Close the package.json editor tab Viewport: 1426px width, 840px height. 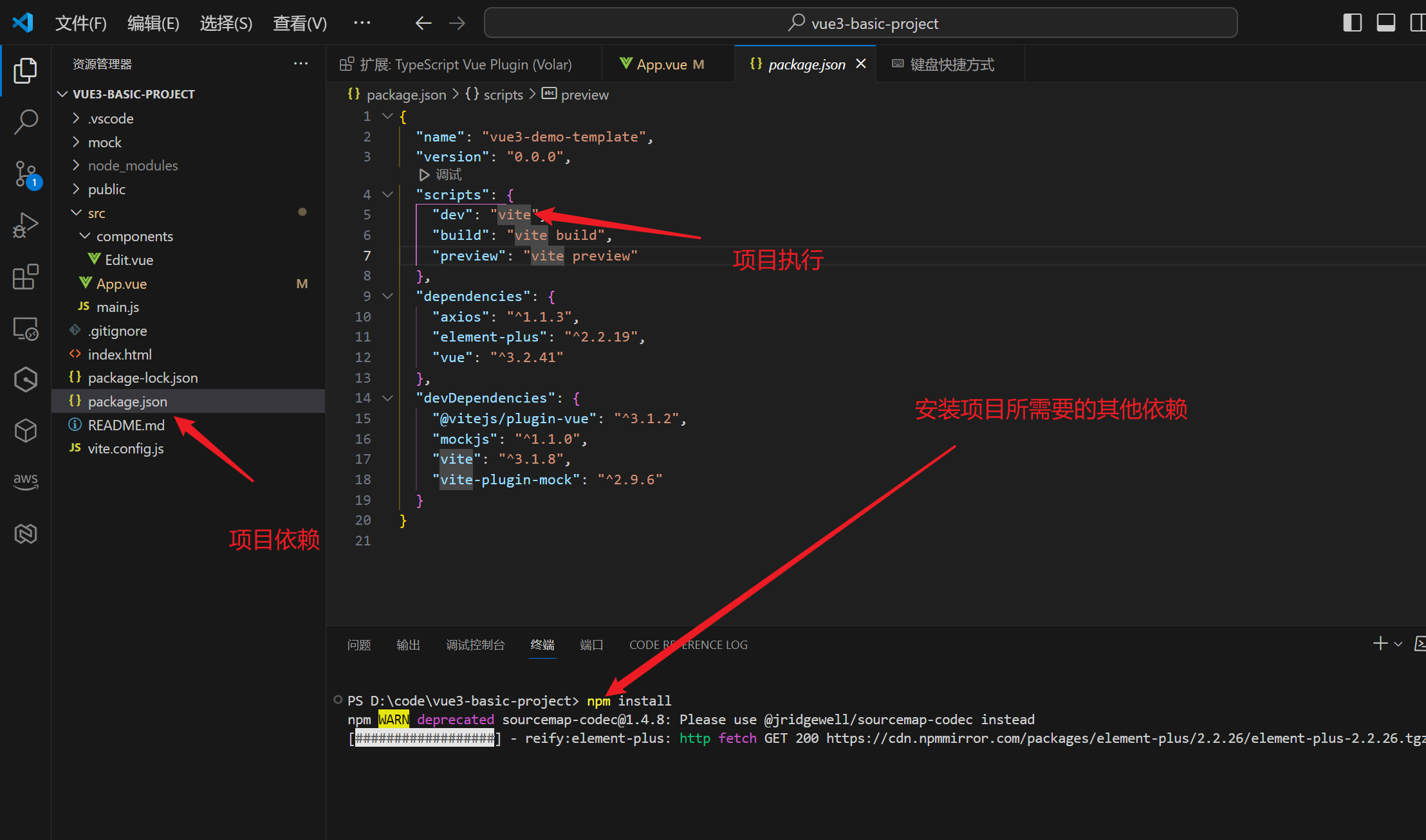pyautogui.click(x=861, y=64)
